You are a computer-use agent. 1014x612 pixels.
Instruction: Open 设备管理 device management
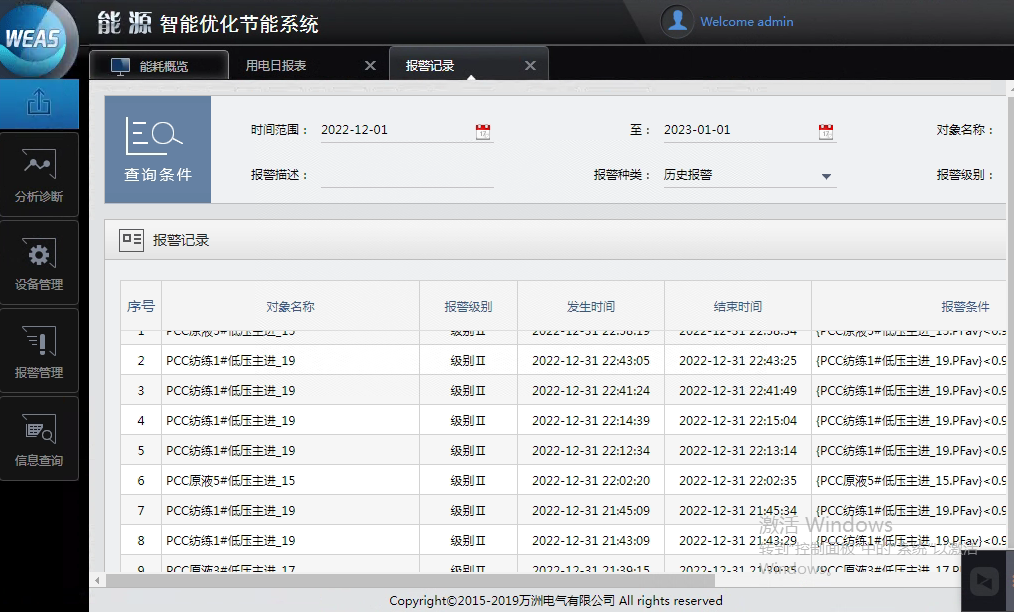point(39,262)
